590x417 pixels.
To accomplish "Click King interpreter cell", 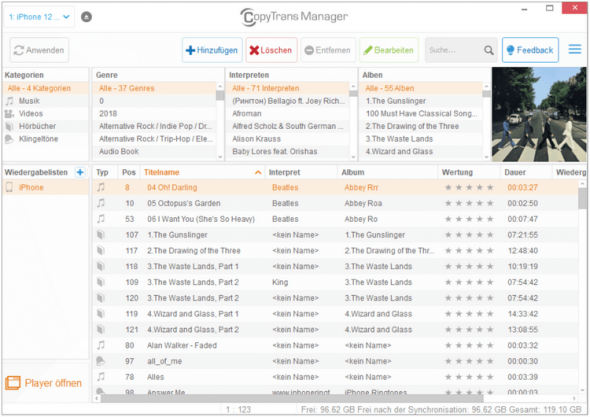I will pyautogui.click(x=280, y=282).
